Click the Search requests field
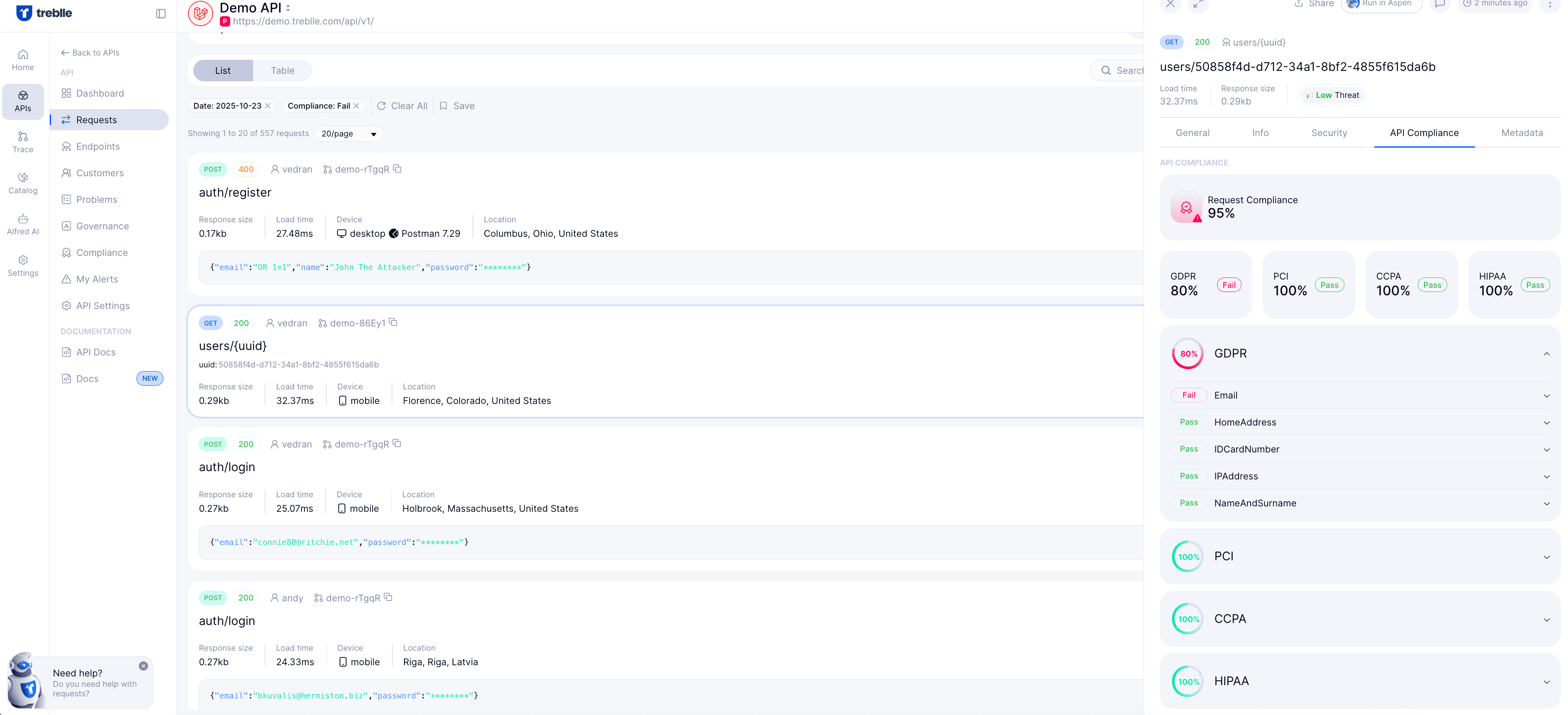Image resolution: width=1568 pixels, height=715 pixels. (x=1126, y=71)
